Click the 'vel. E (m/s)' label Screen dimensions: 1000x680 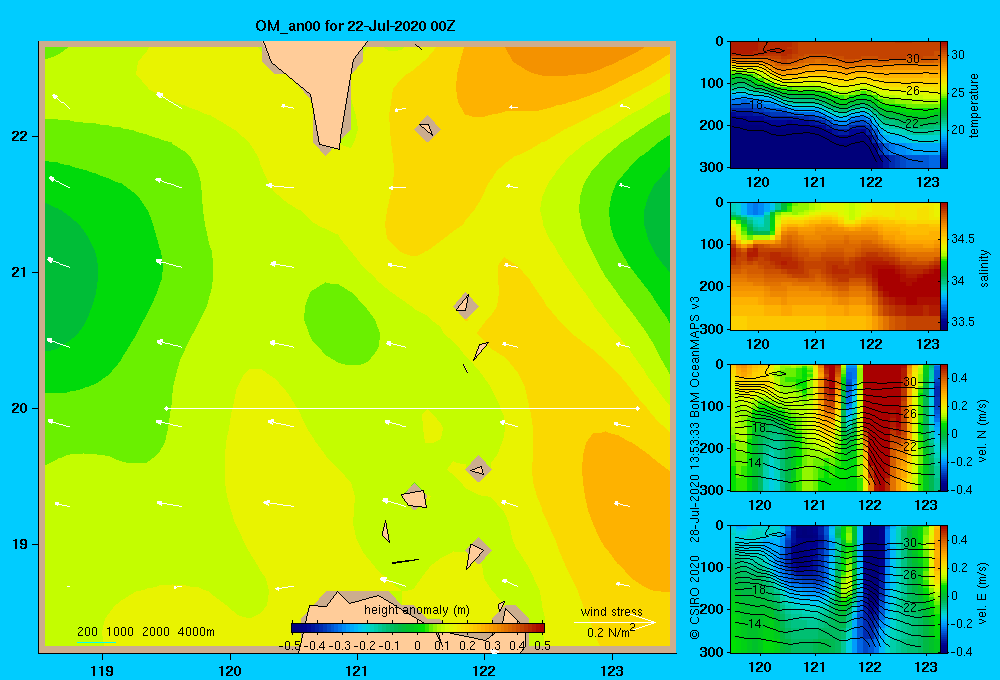click(983, 592)
